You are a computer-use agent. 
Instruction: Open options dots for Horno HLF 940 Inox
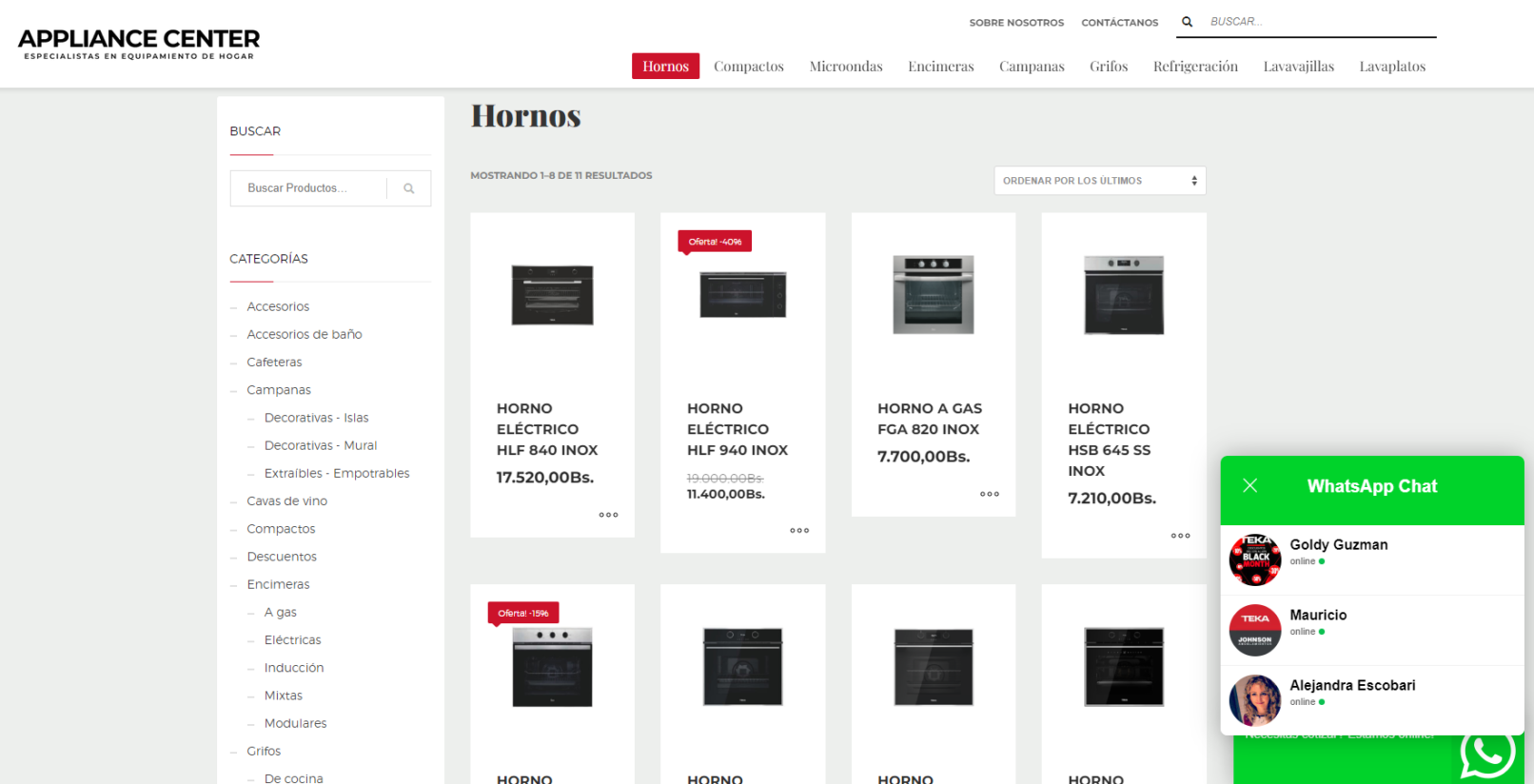point(799,531)
